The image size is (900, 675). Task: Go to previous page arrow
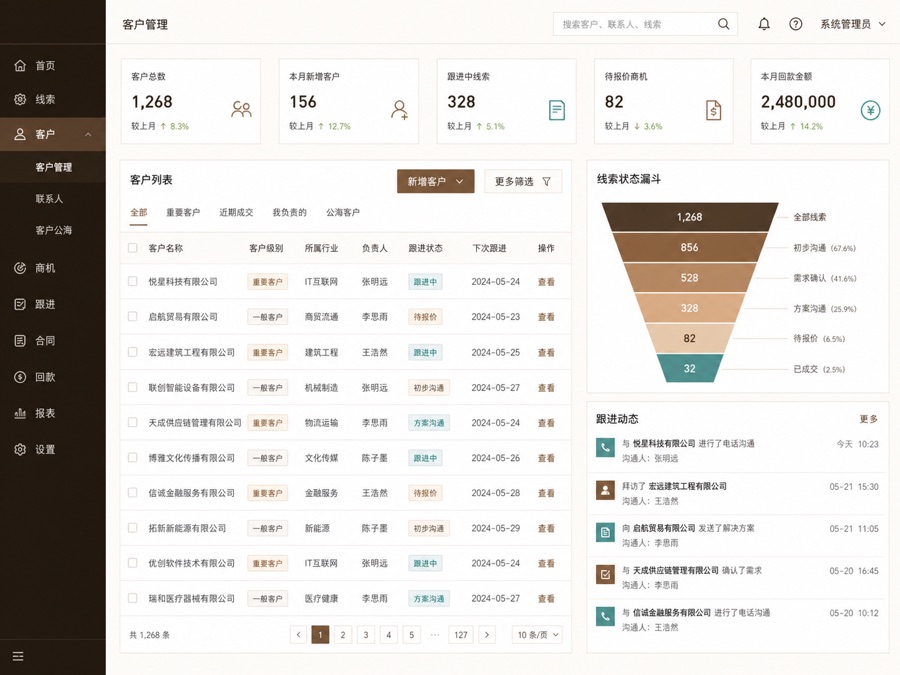pos(298,635)
